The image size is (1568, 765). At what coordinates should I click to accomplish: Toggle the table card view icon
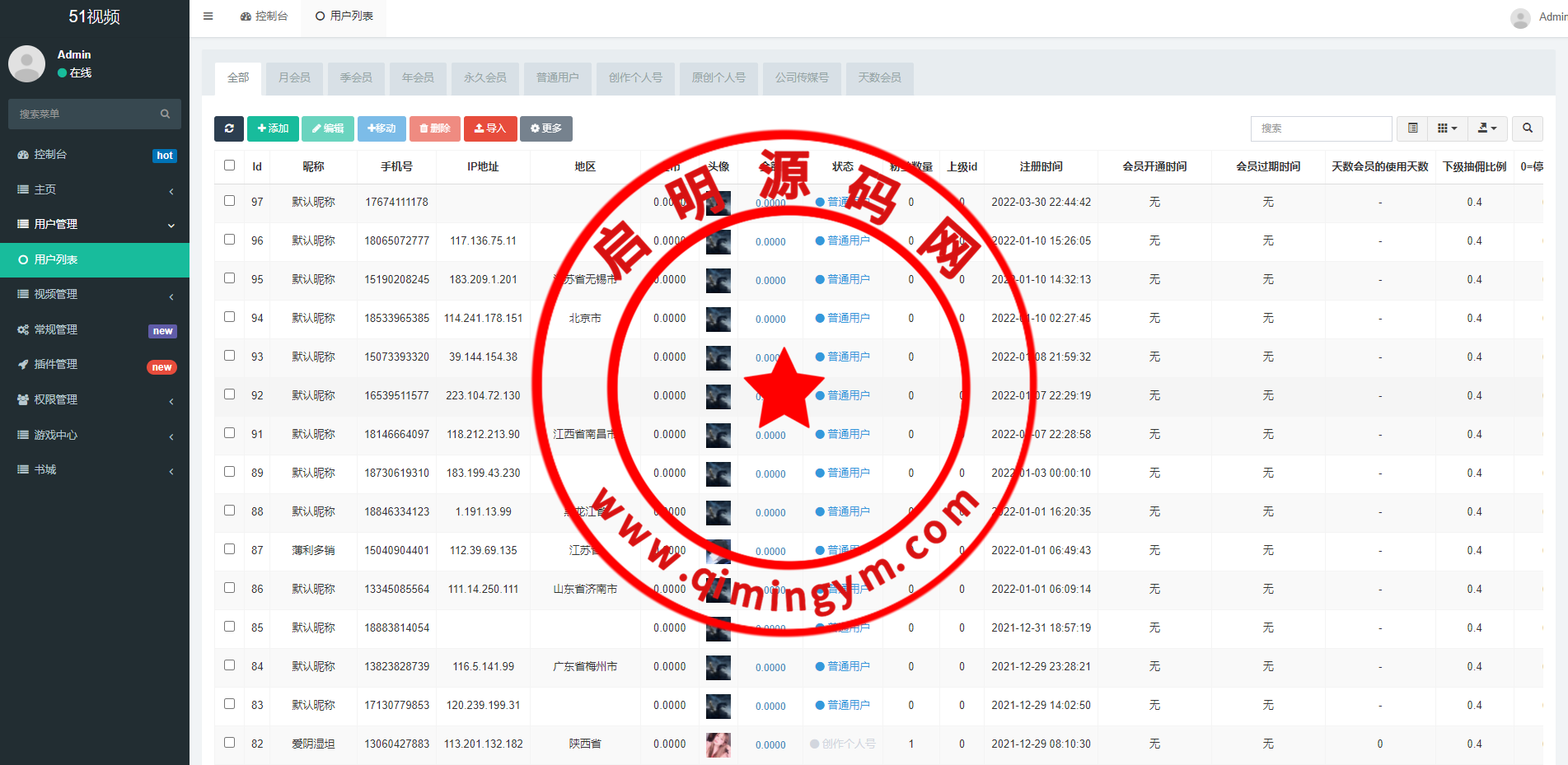[x=1412, y=128]
